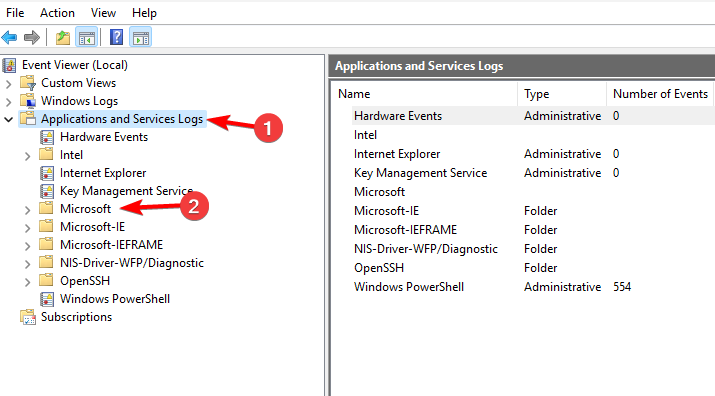Toggle Show/Hide Action Pane toolbar icon

[140, 37]
